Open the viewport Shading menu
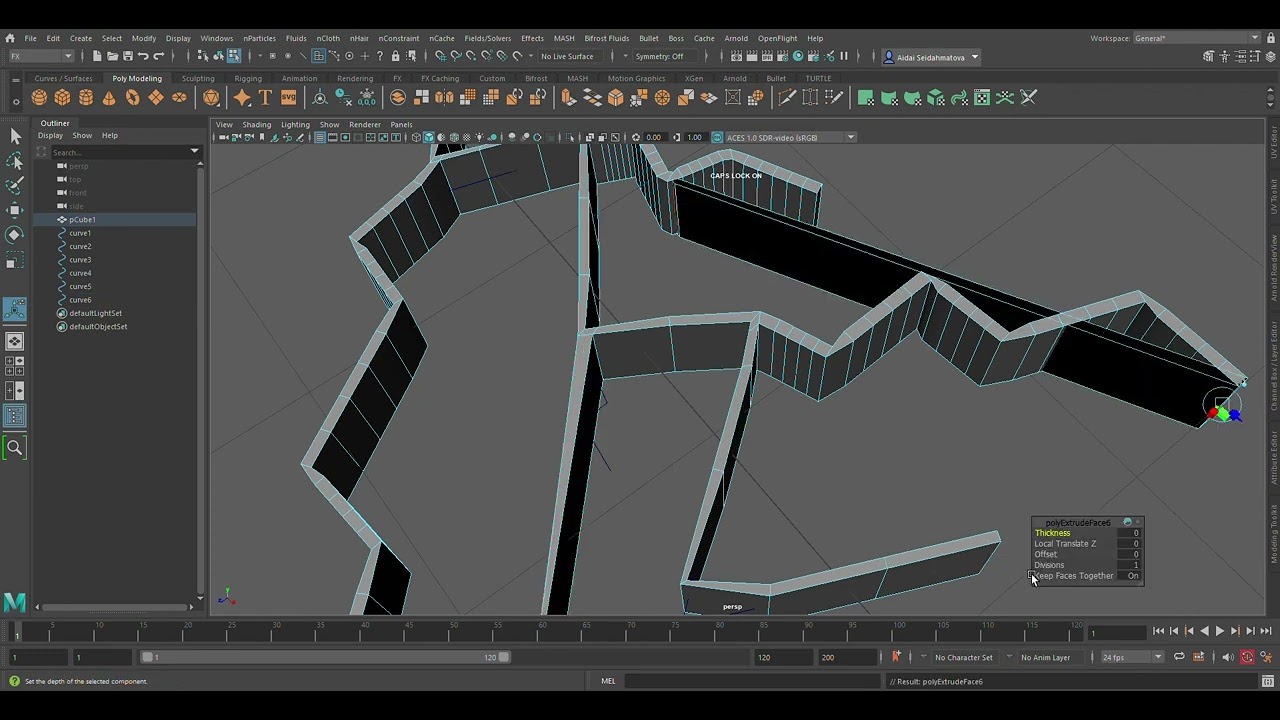This screenshot has height=720, width=1280. 256,124
